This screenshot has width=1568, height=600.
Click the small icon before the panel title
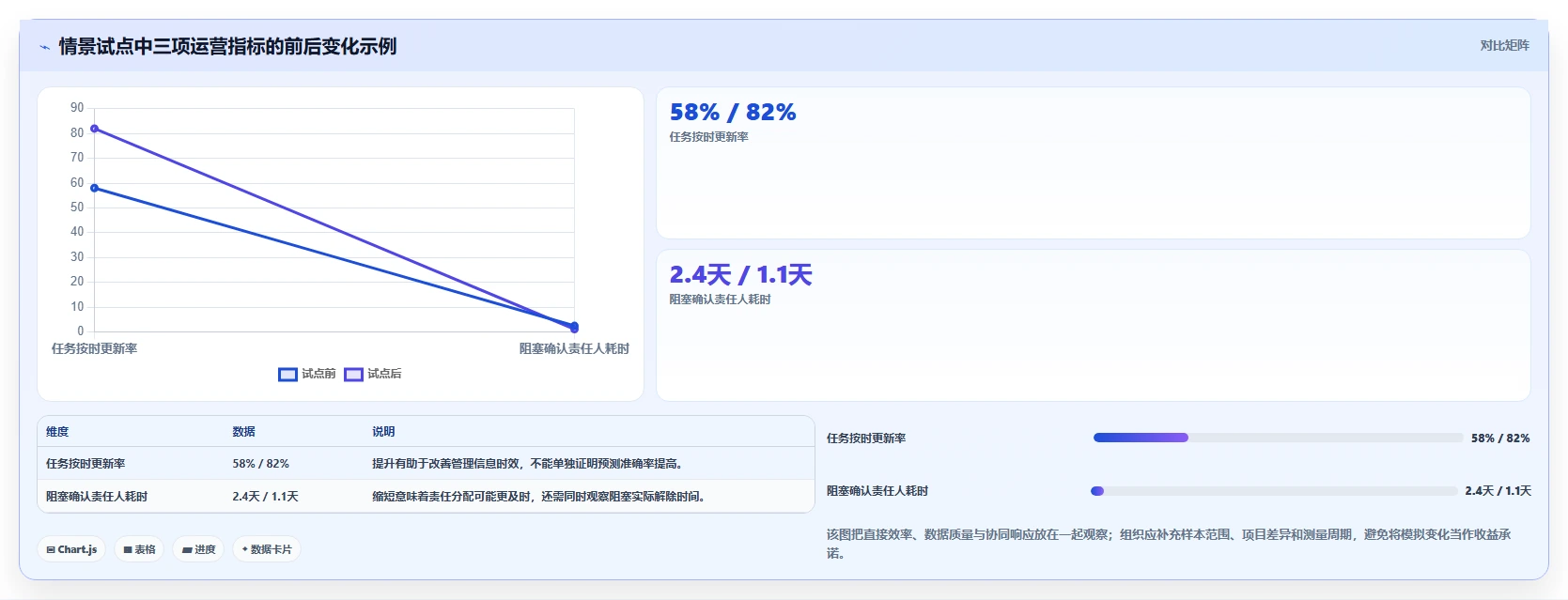pyautogui.click(x=44, y=47)
